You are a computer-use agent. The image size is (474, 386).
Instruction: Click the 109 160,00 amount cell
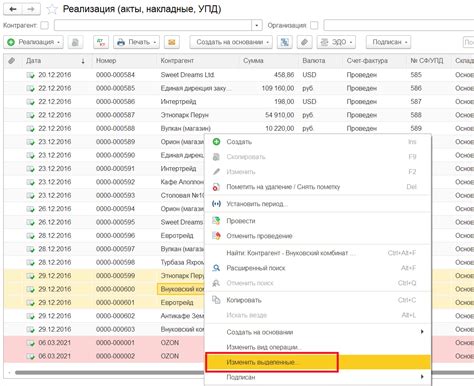point(278,88)
